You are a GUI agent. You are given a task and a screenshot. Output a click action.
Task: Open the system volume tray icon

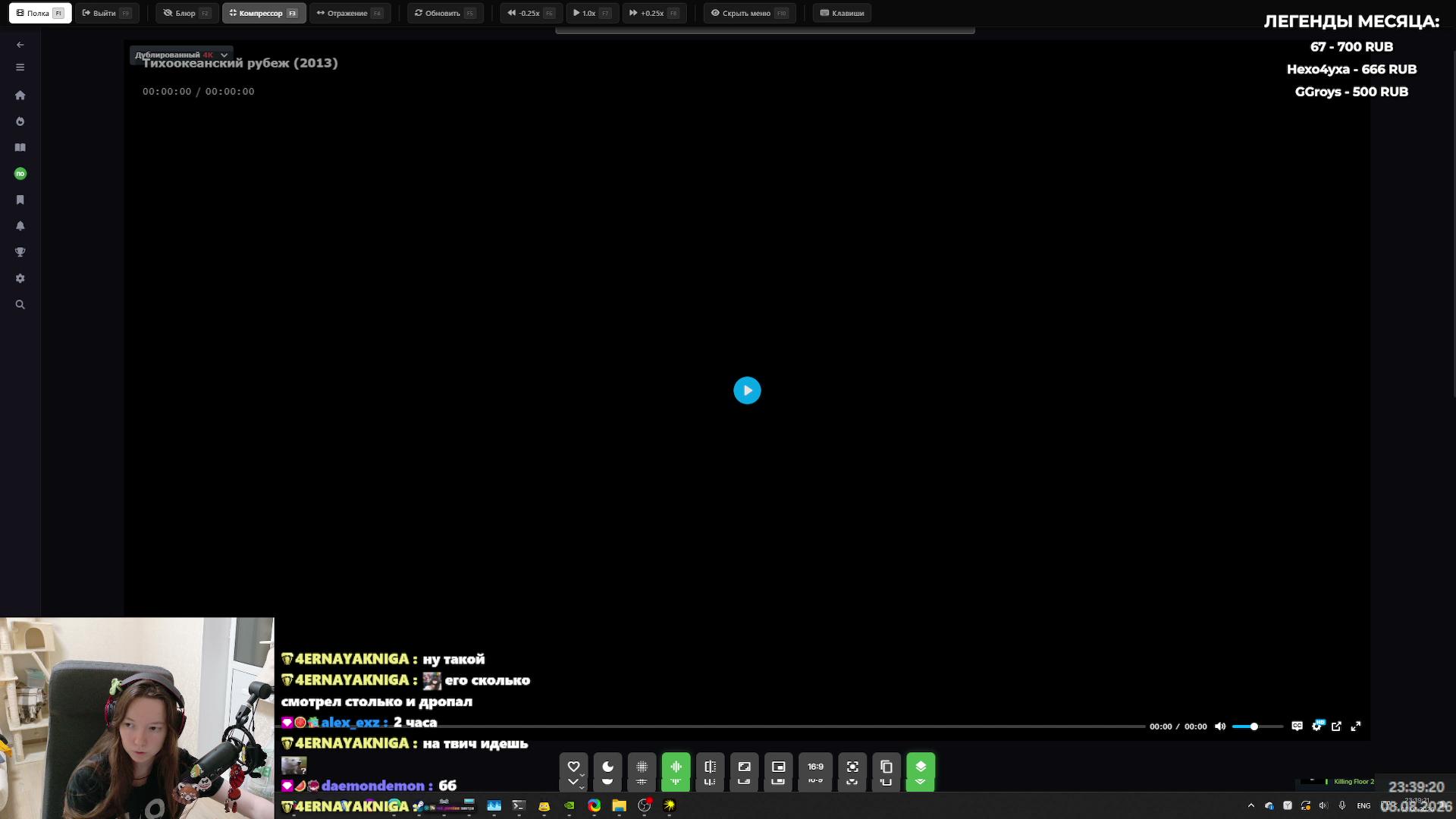click(1324, 806)
